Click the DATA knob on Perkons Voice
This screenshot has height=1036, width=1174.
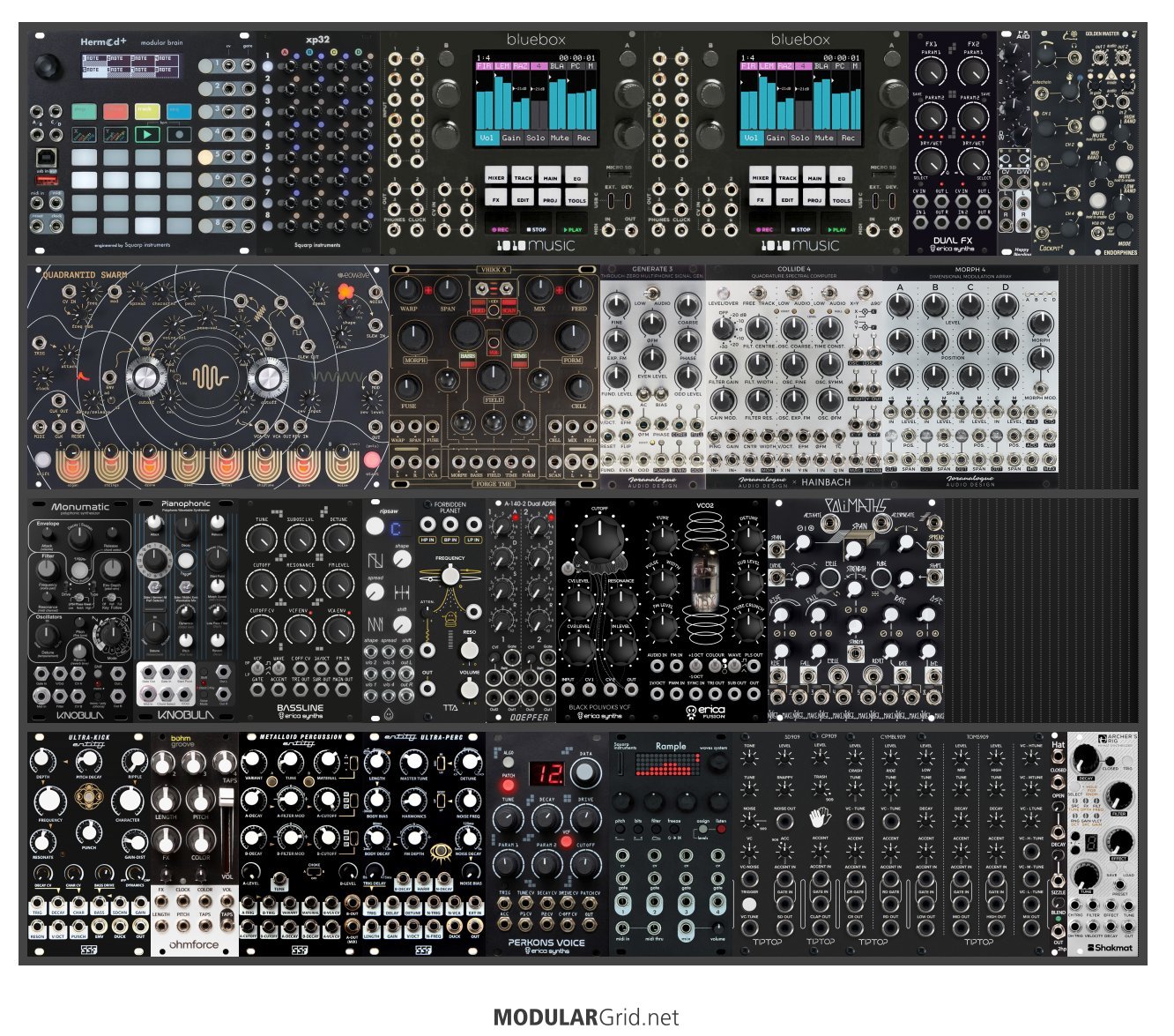[584, 773]
